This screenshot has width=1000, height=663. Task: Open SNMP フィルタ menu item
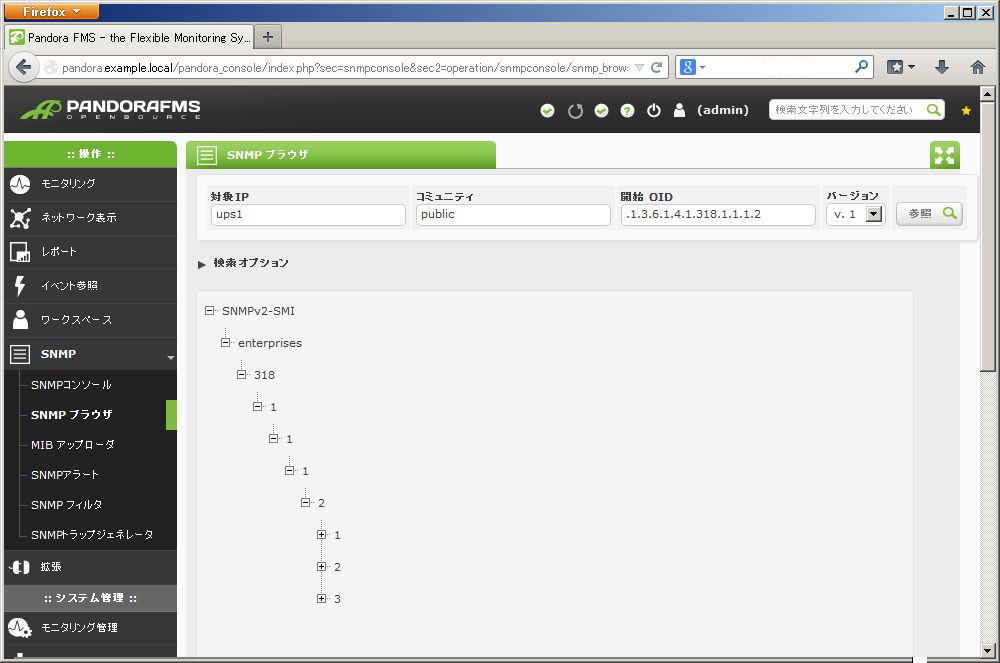click(66, 505)
